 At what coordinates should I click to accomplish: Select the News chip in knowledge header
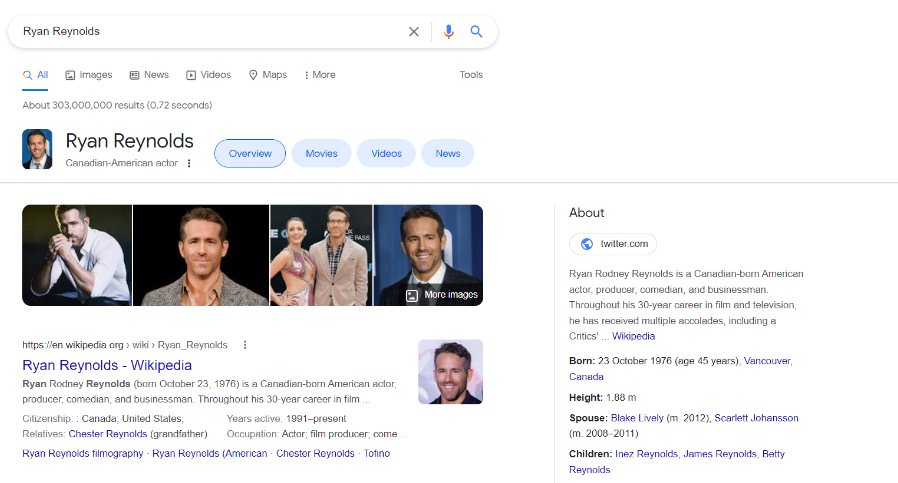[x=448, y=154]
